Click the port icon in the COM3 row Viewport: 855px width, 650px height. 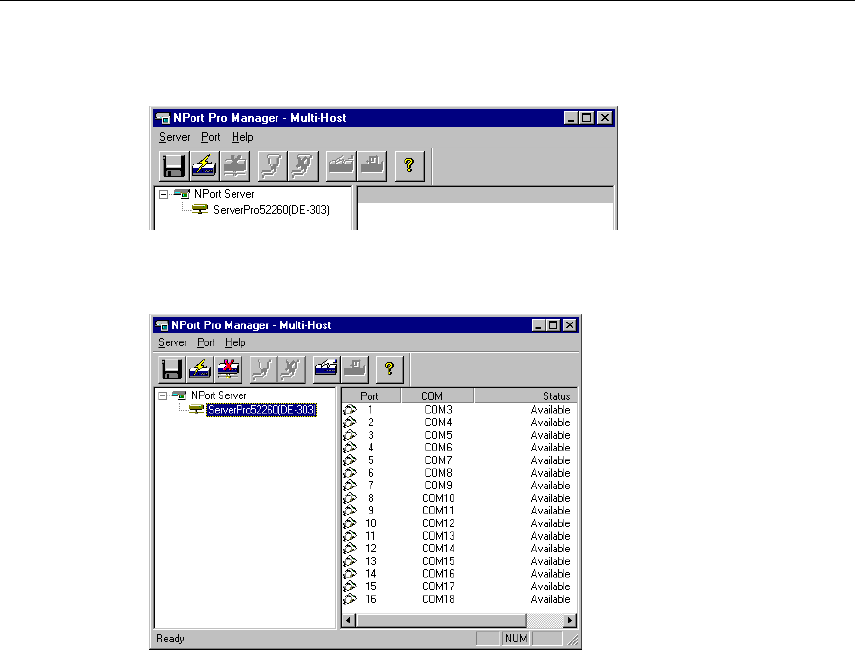coord(350,410)
